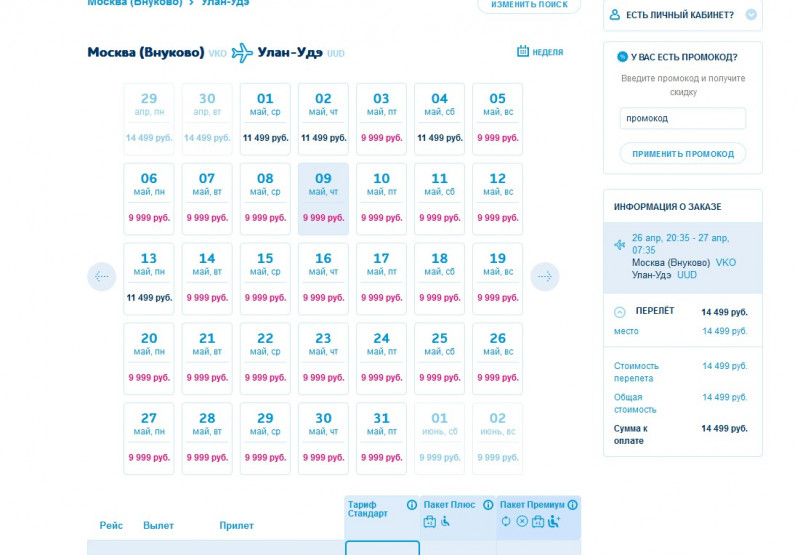Select May 03 Friday date cell

[382, 119]
